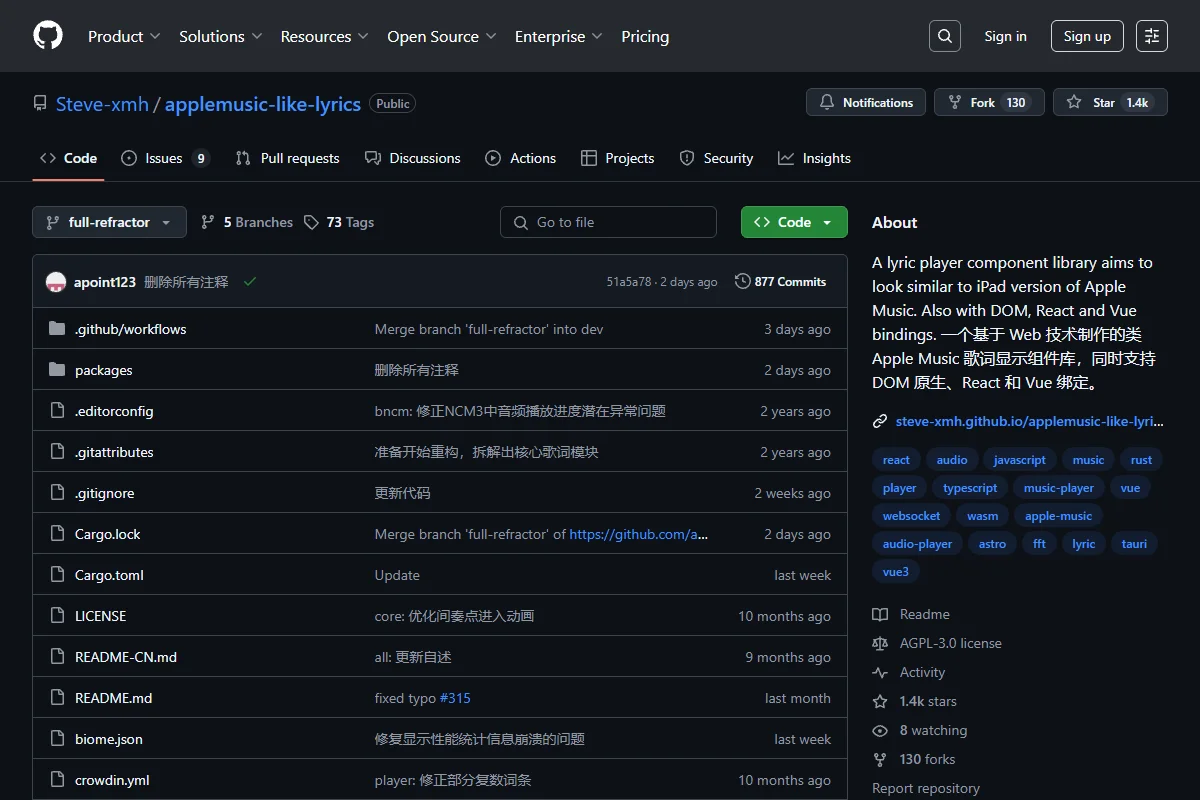
Task: Expand the full-refractor branch dropdown
Action: point(109,222)
